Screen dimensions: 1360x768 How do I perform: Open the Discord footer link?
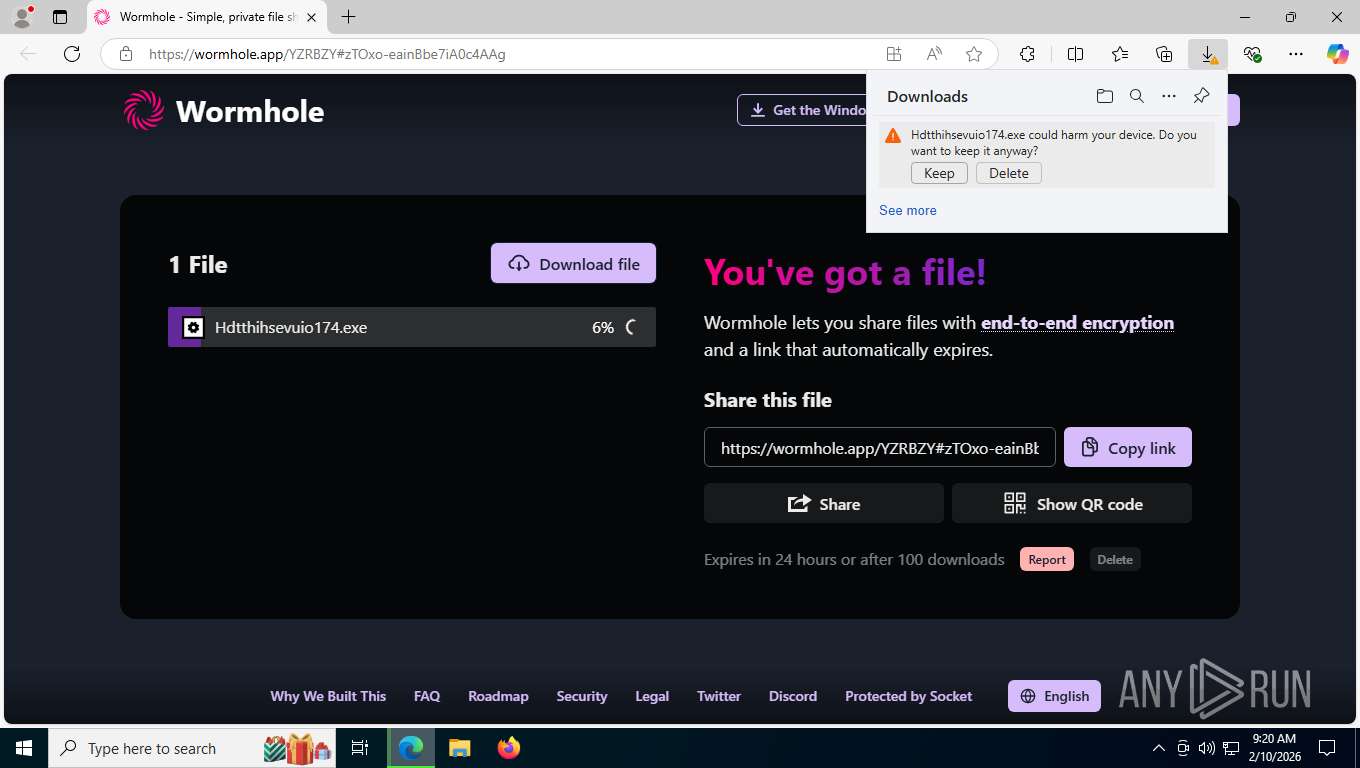click(x=793, y=696)
